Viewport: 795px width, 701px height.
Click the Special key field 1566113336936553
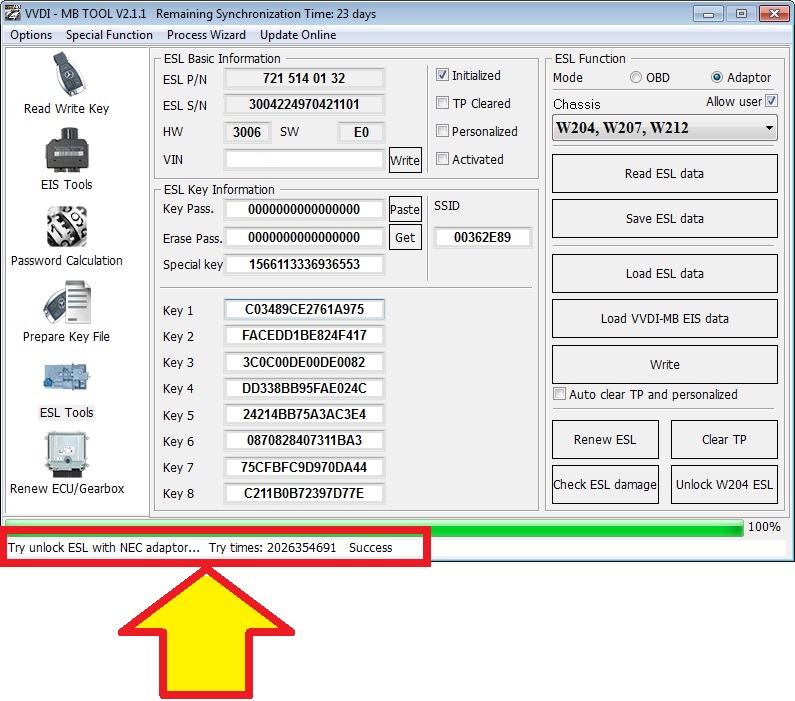click(x=304, y=264)
